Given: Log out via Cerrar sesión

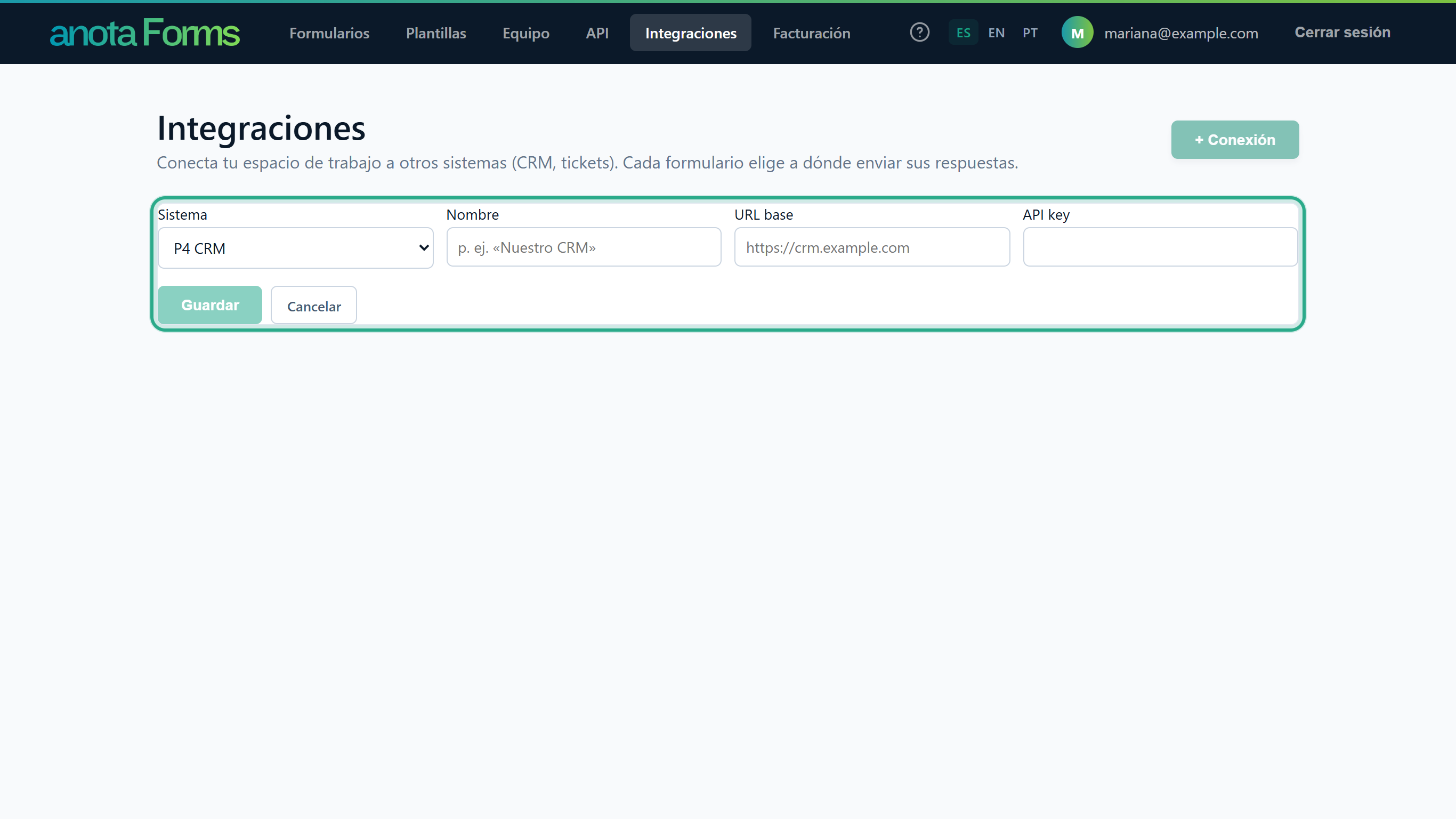Looking at the screenshot, I should click(x=1342, y=32).
